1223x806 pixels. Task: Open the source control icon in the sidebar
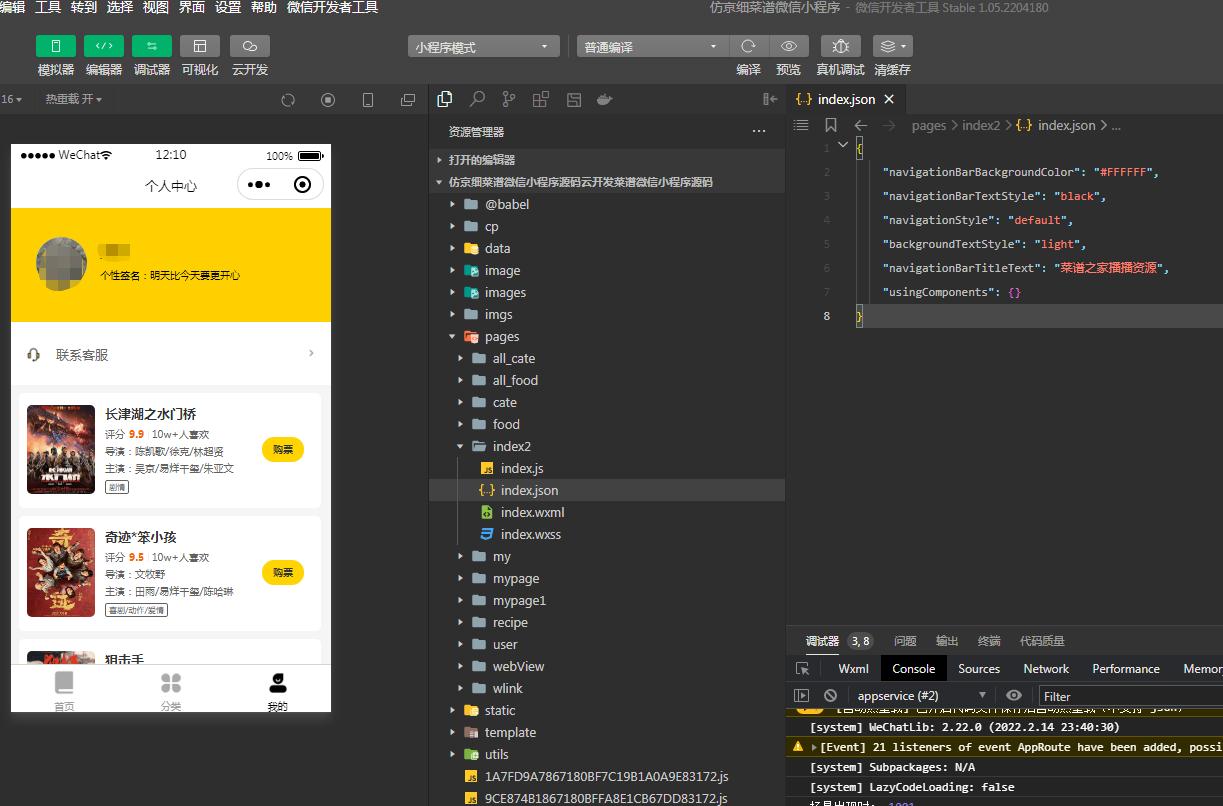pyautogui.click(x=509, y=99)
